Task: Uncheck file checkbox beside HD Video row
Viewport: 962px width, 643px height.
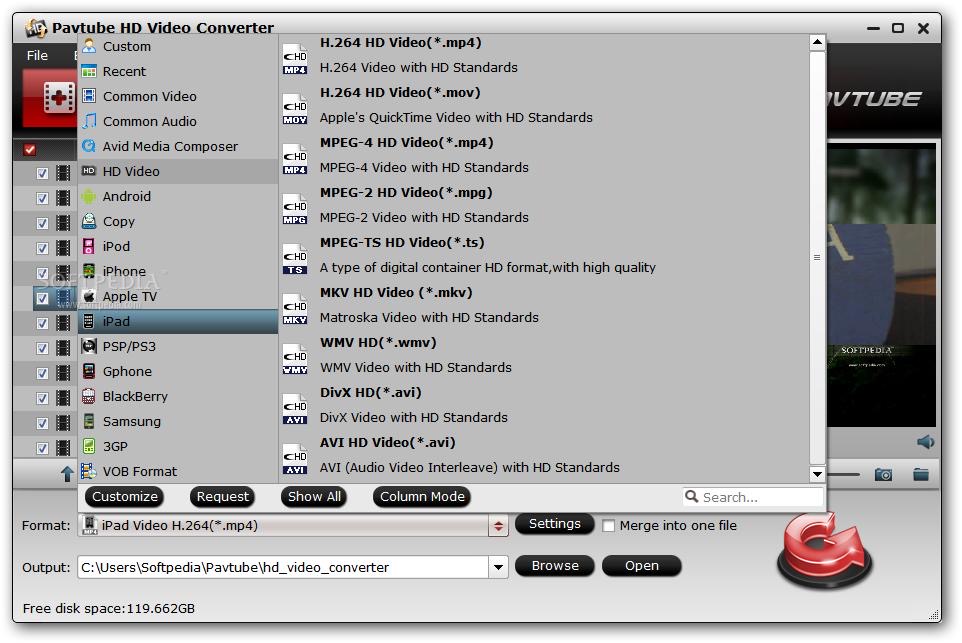Action: point(42,173)
